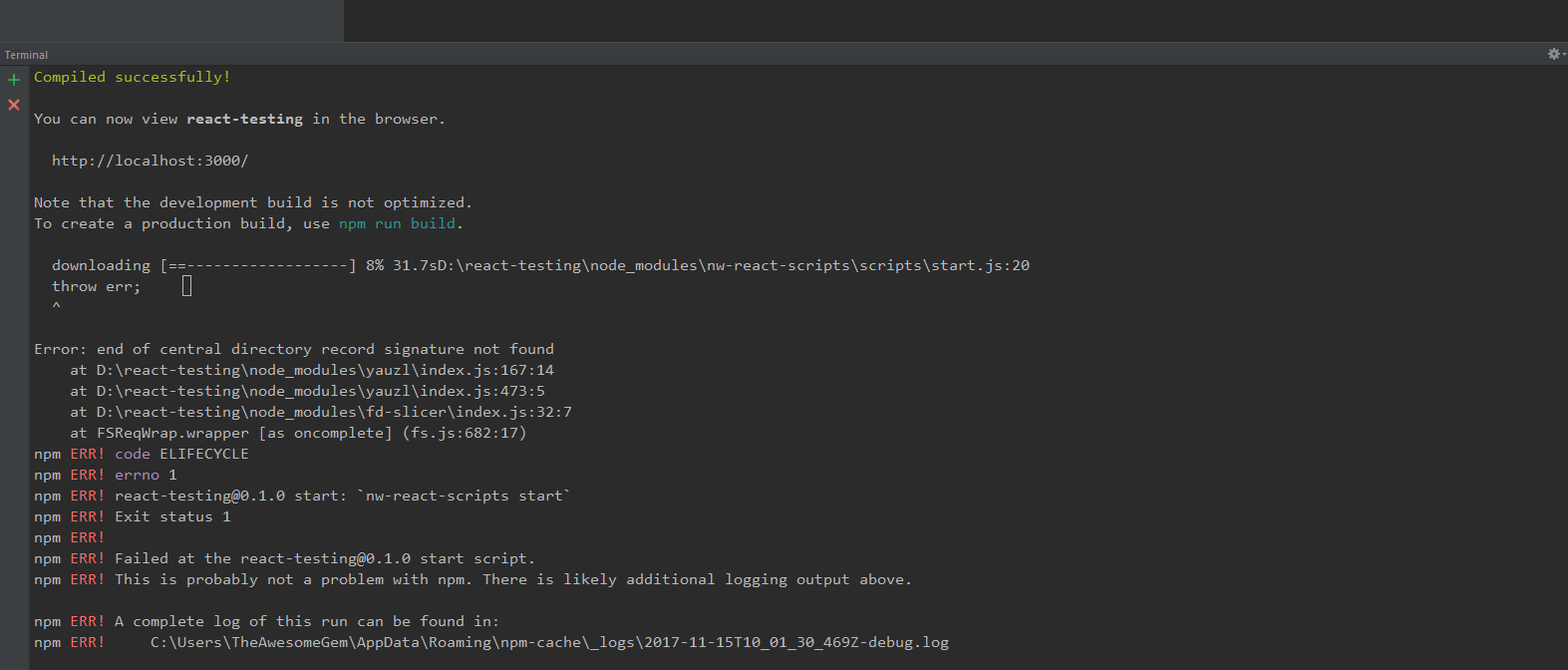This screenshot has width=1568, height=670.
Task: Click the 'Compiled successfully!' message
Action: [133, 77]
